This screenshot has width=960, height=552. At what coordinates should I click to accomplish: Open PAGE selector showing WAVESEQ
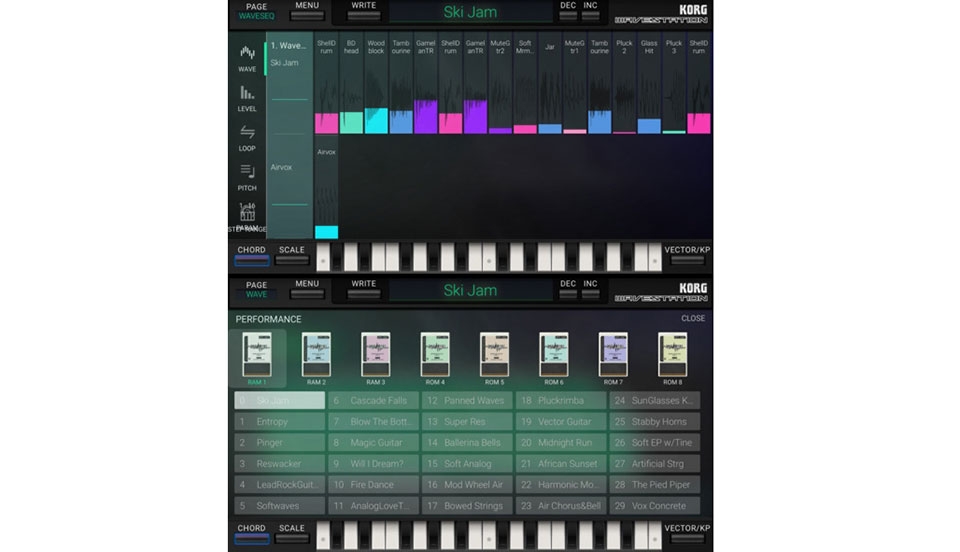257,11
